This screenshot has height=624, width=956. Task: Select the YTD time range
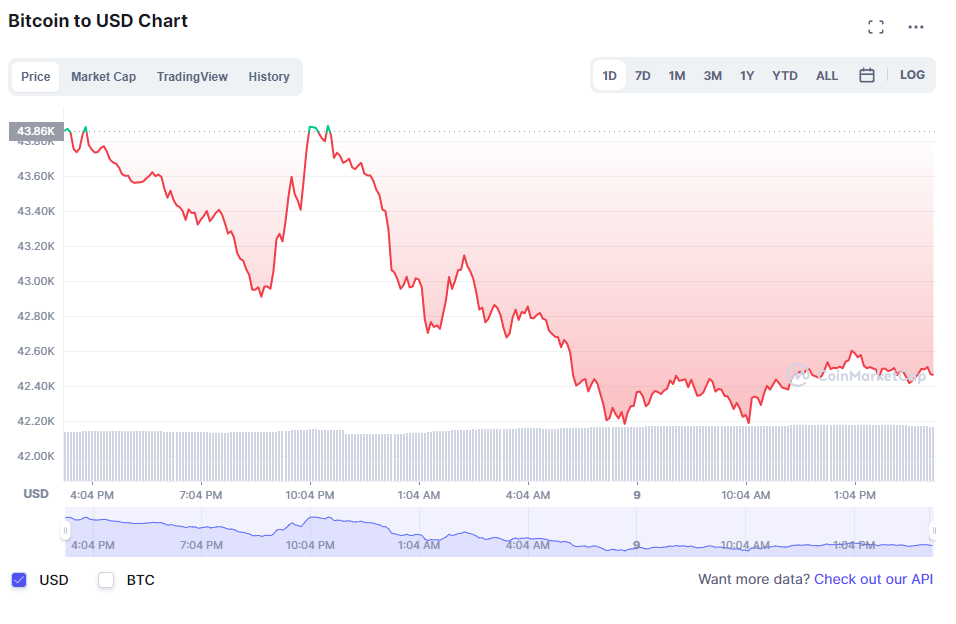(x=785, y=76)
